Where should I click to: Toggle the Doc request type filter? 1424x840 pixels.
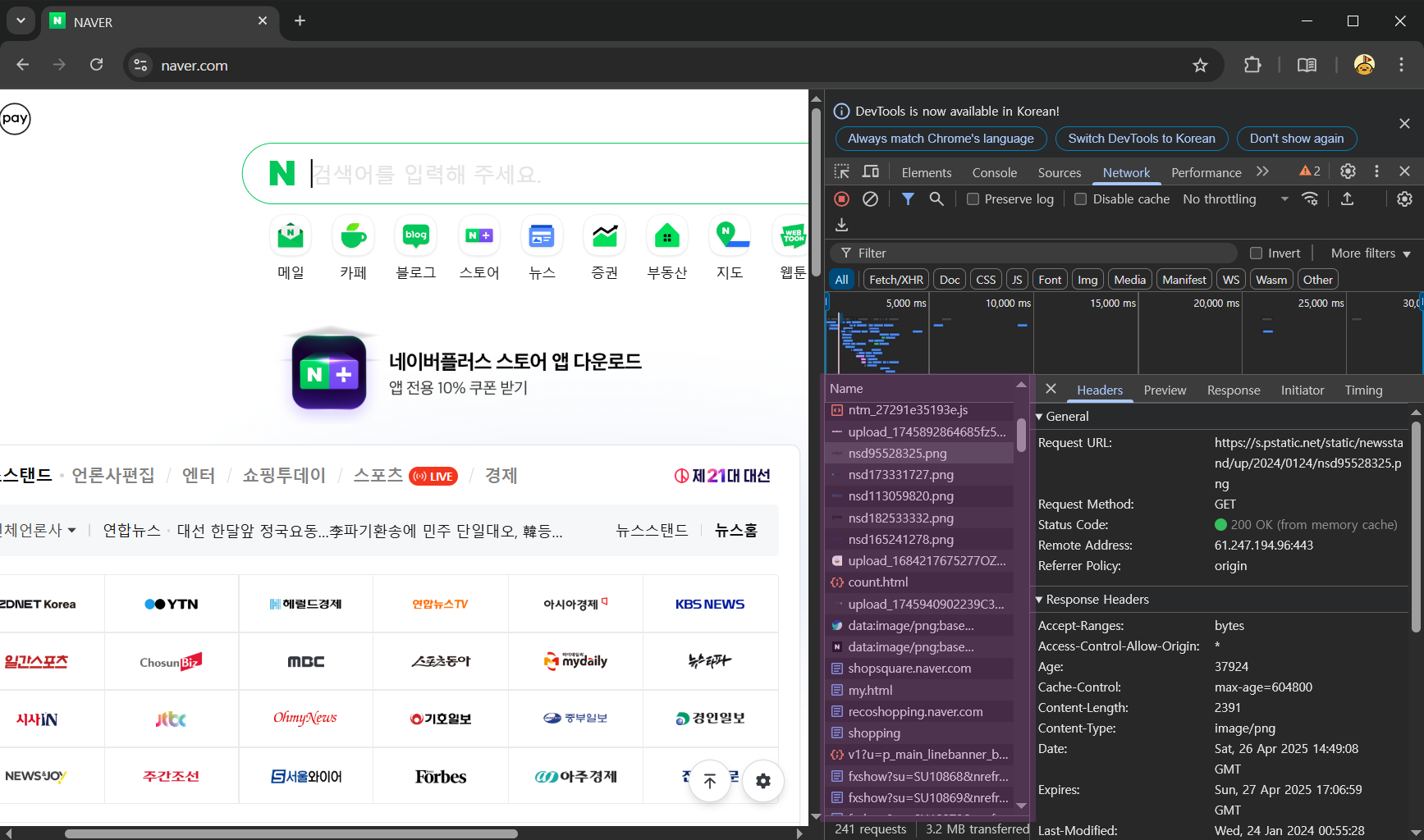pyautogui.click(x=950, y=280)
